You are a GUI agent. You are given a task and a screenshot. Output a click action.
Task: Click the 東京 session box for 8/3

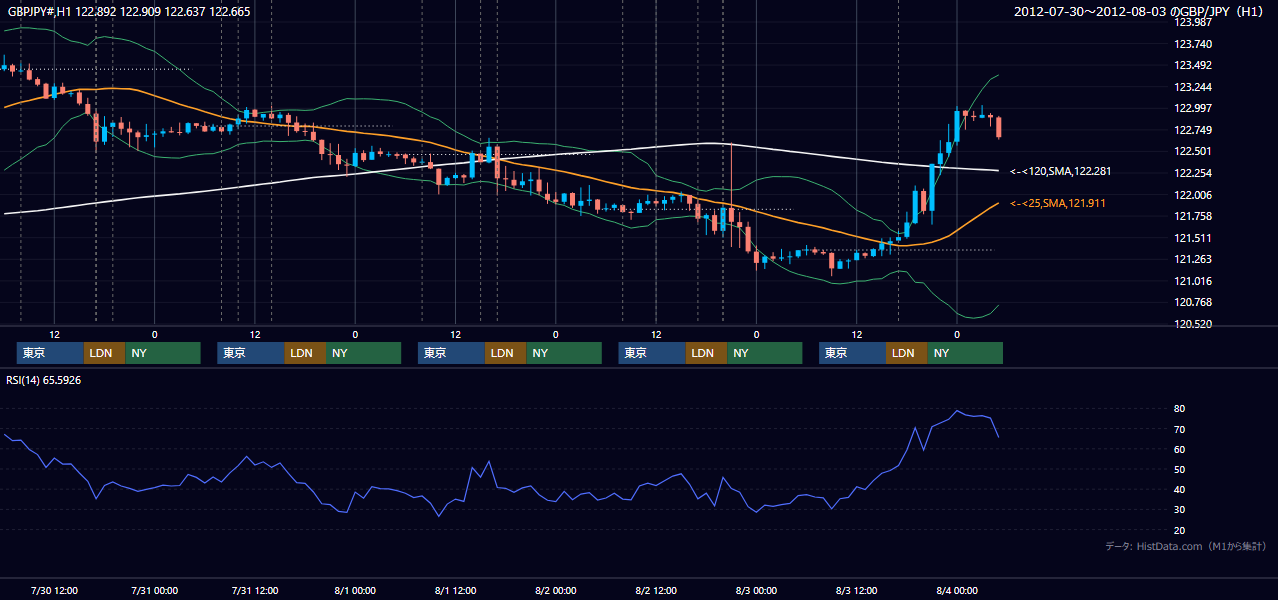pyautogui.click(x=852, y=353)
